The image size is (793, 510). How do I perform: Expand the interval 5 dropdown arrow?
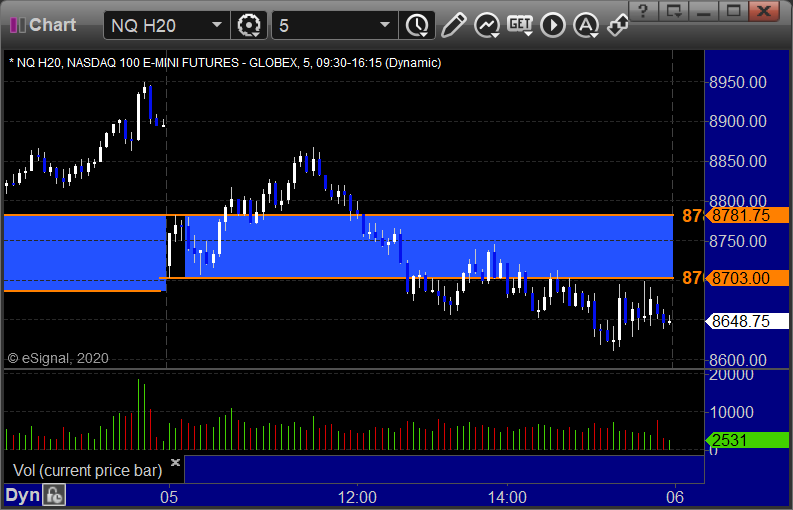pos(385,25)
